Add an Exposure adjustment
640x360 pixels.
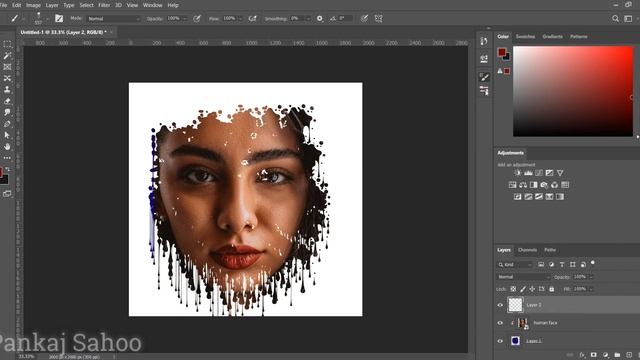click(549, 173)
